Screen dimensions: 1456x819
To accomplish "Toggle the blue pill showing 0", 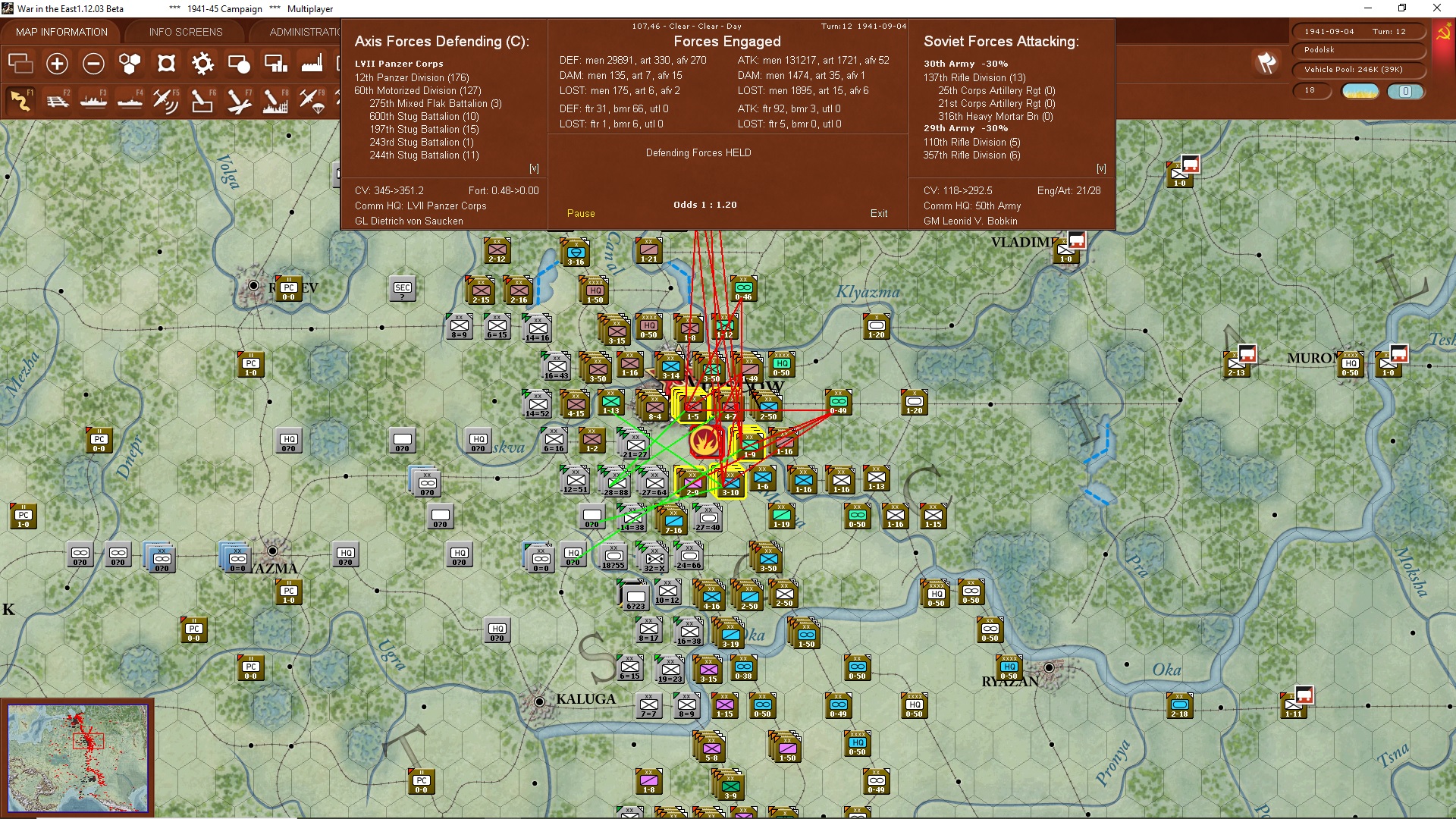I will 1405,91.
